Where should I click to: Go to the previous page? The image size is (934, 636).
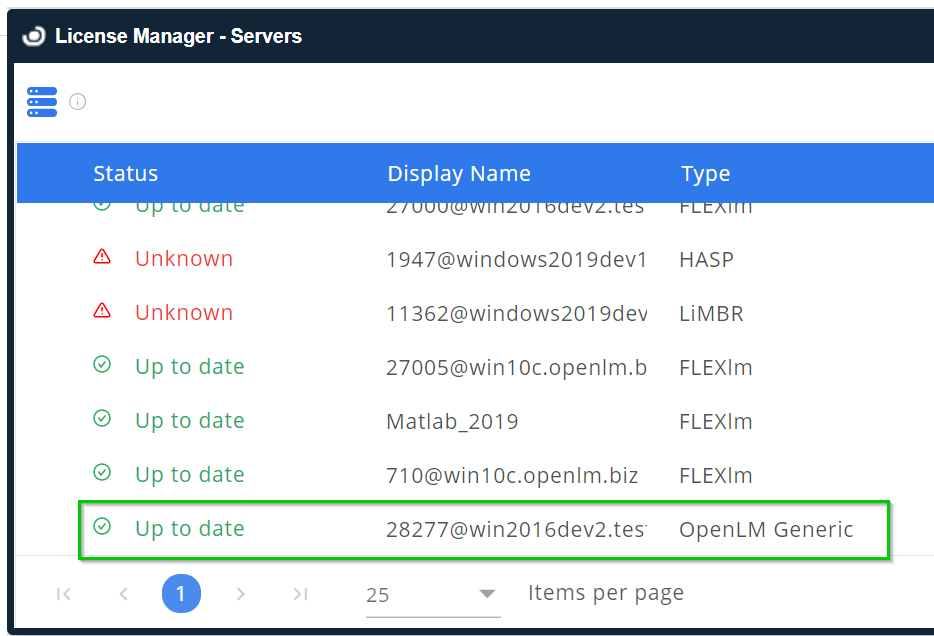pos(124,594)
